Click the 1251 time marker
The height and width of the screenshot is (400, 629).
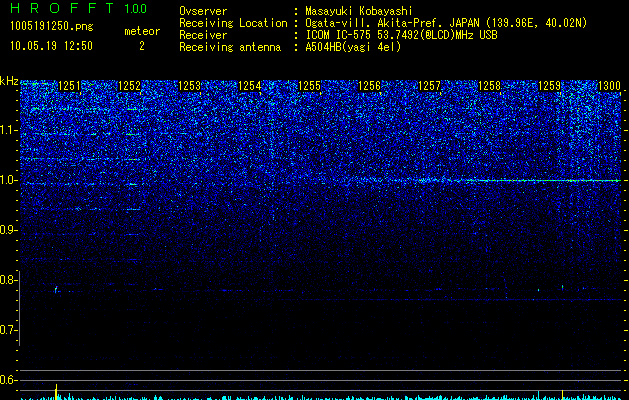pyautogui.click(x=69, y=86)
